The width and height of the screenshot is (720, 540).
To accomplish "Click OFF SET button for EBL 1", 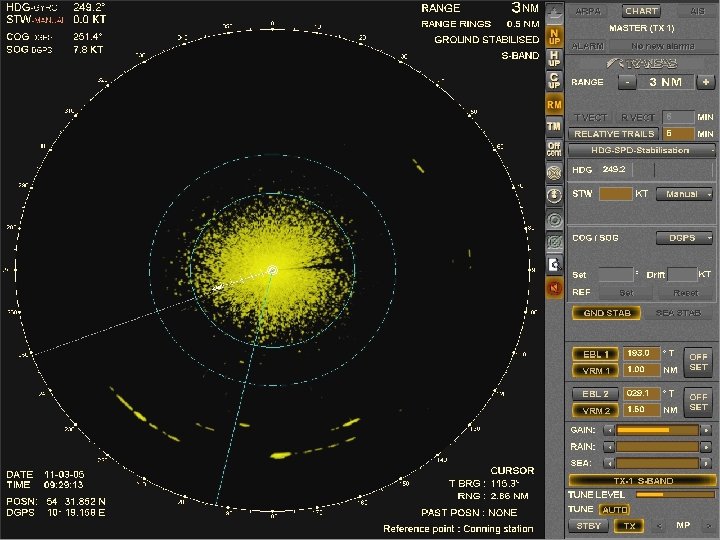I will [698, 362].
